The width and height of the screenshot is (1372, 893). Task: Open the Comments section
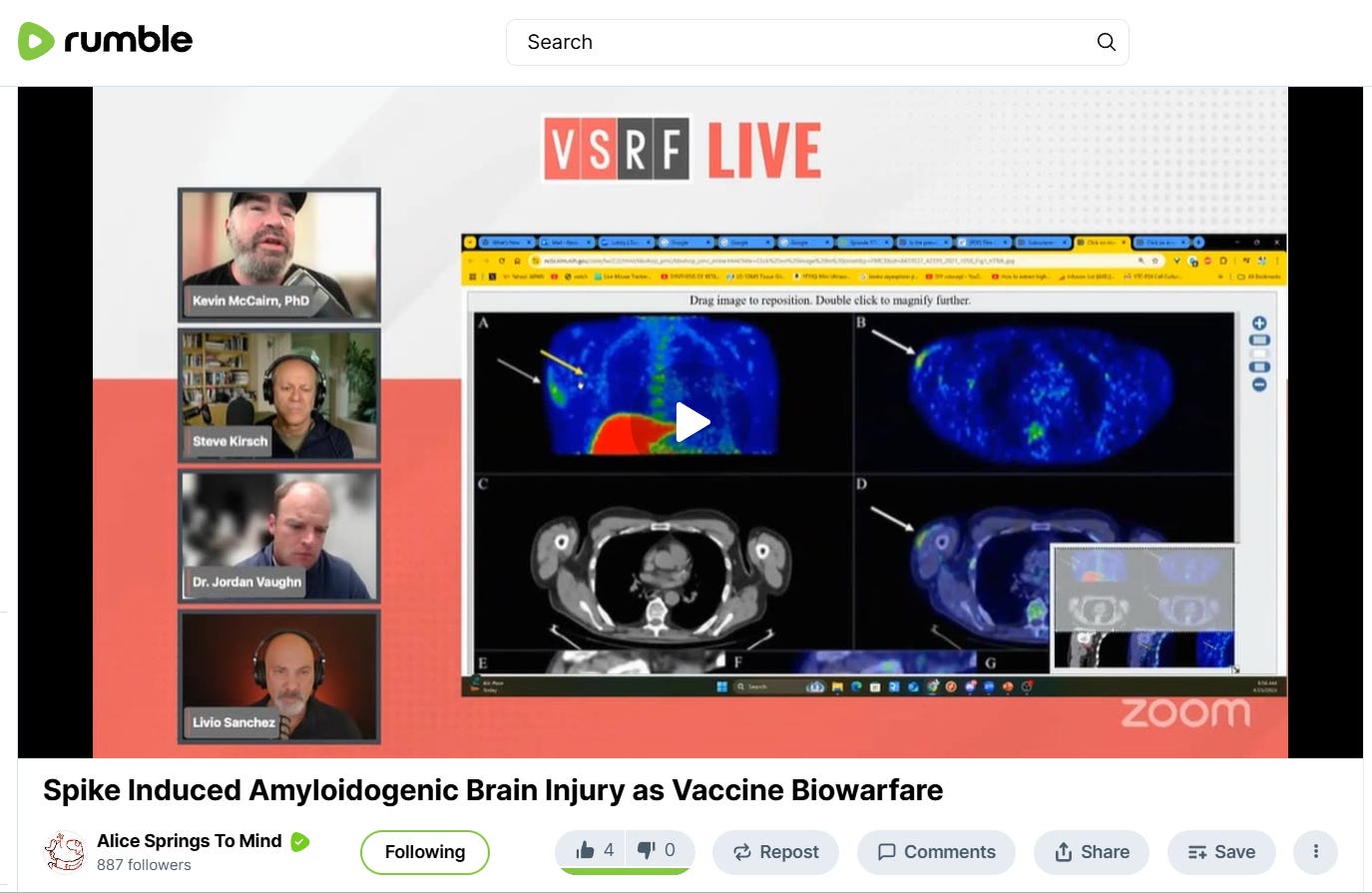(x=936, y=852)
